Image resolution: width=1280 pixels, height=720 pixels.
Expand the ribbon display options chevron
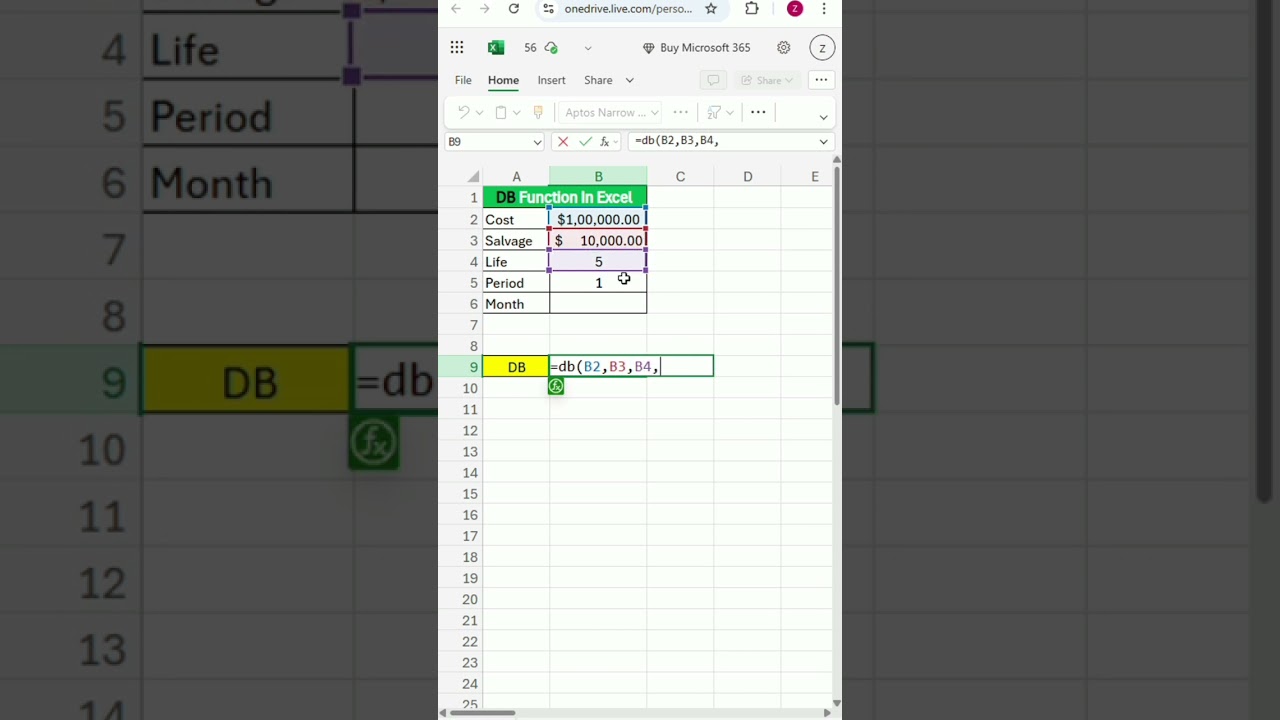tap(823, 116)
